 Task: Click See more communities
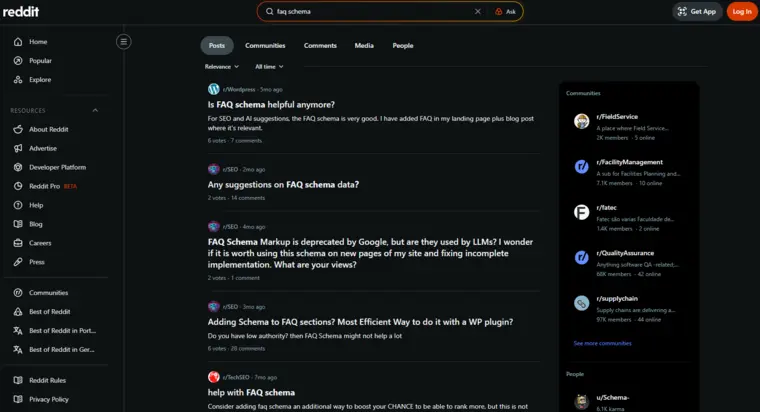tap(602, 343)
